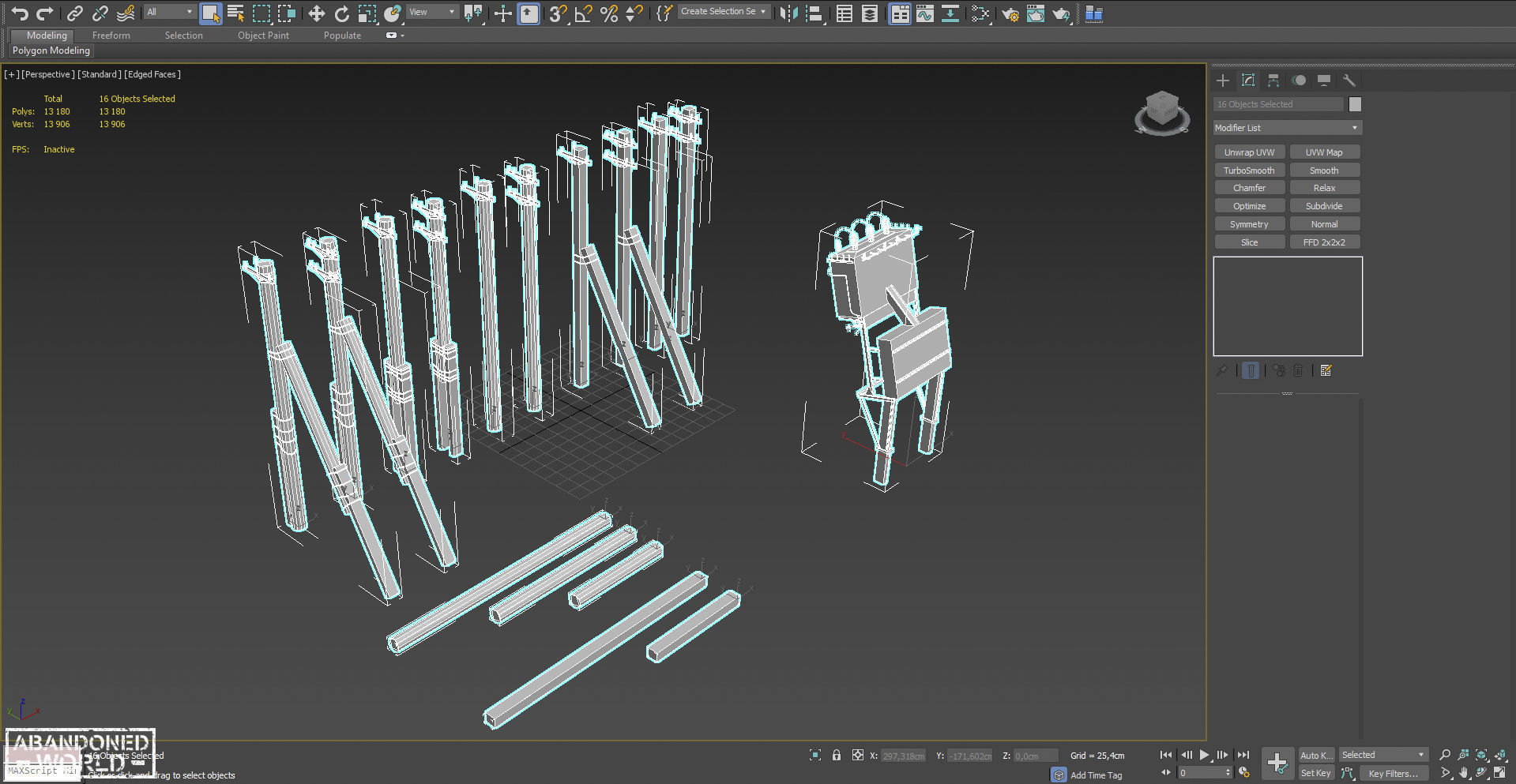This screenshot has width=1516, height=784.
Task: Click the object color swatch
Action: [x=1356, y=104]
